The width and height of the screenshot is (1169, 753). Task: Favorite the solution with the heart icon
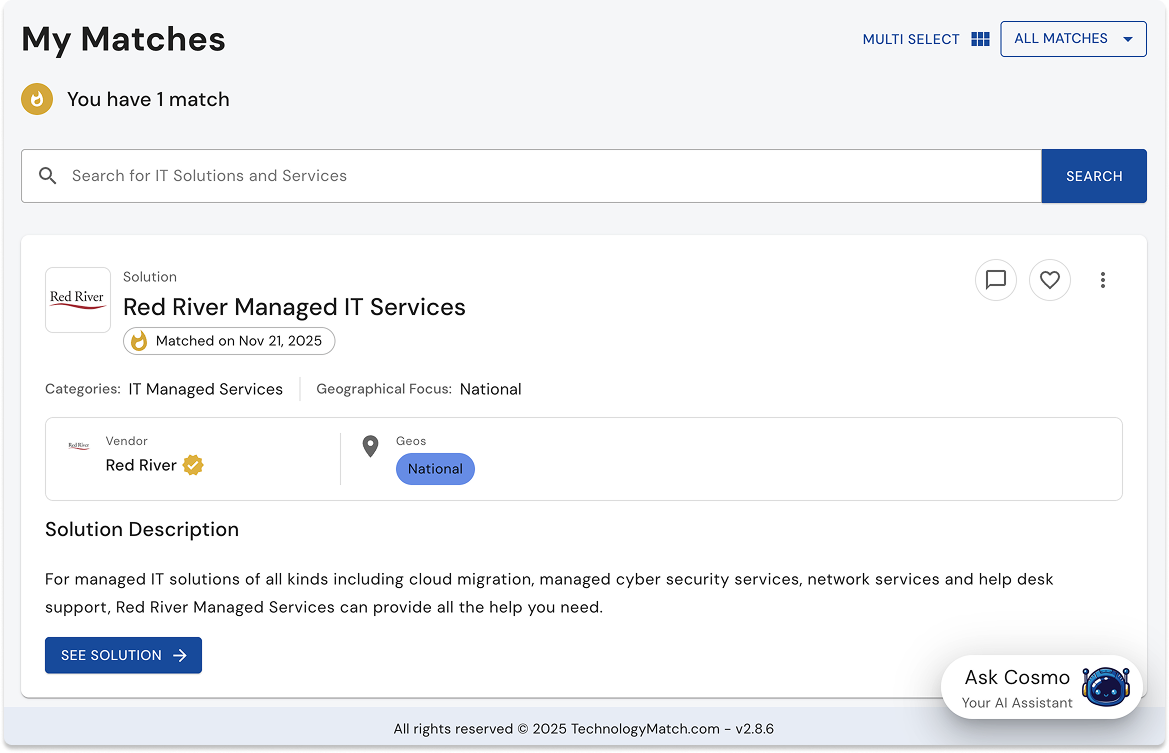(x=1050, y=280)
